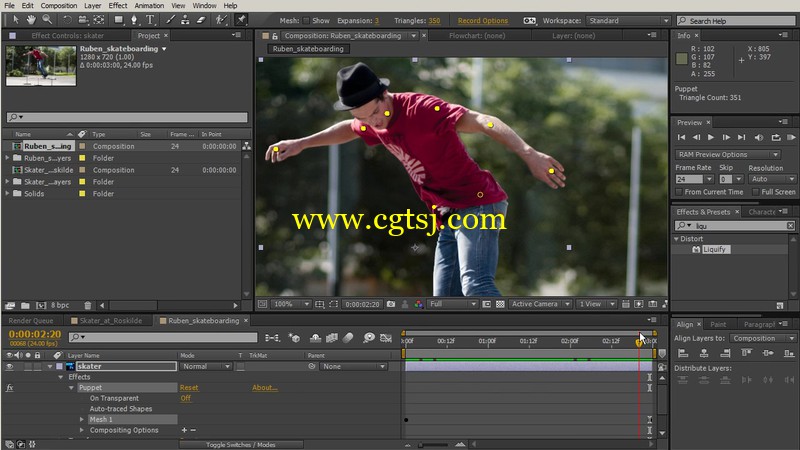
Task: Select the Zoom magnifier tool
Action: [47, 19]
